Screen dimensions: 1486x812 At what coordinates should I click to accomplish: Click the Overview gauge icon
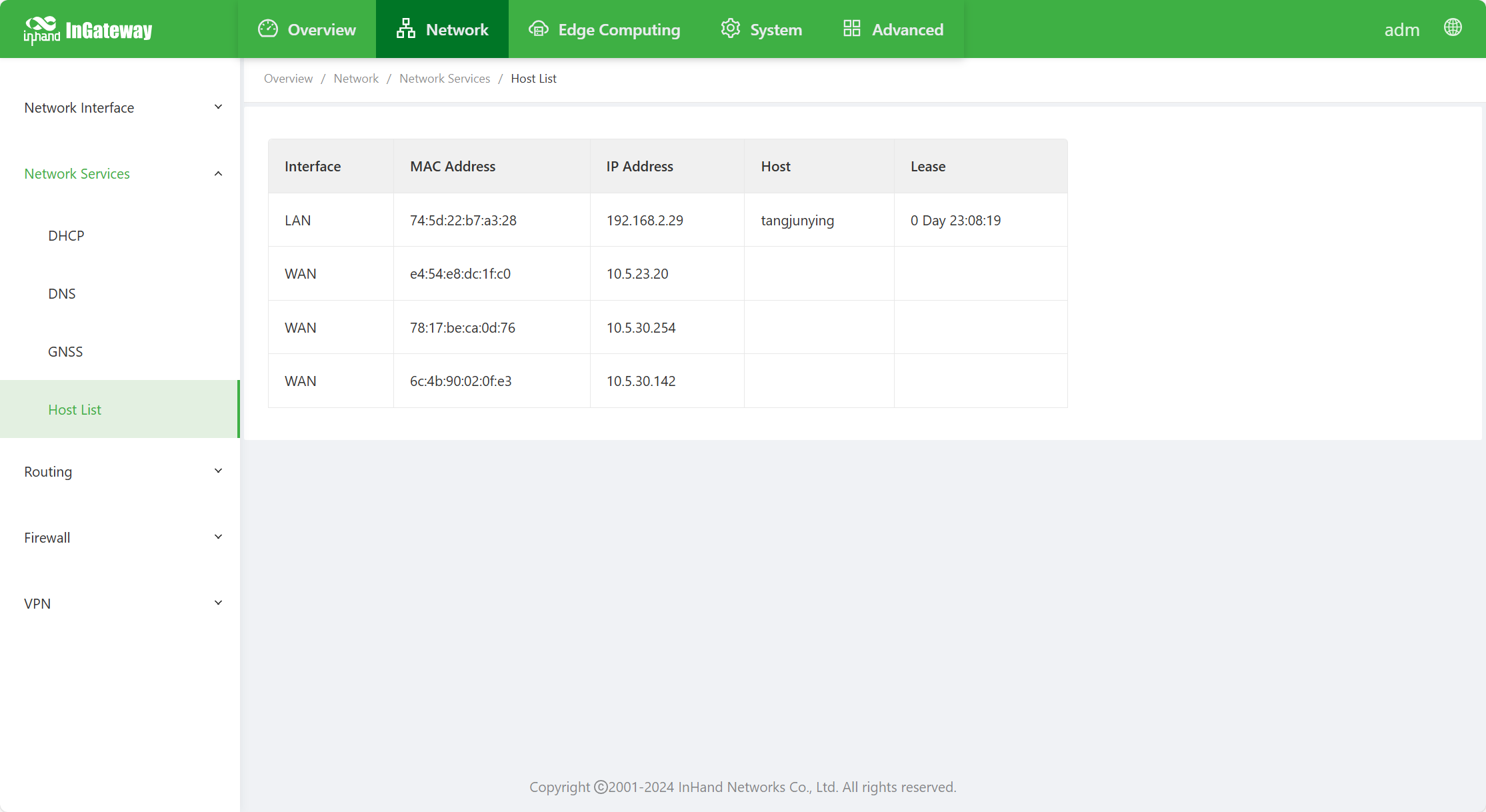pos(267,29)
